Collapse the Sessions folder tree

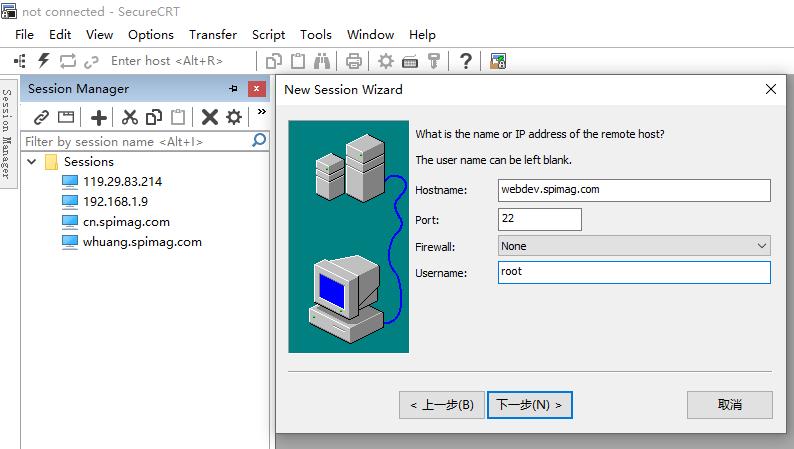(x=32, y=161)
